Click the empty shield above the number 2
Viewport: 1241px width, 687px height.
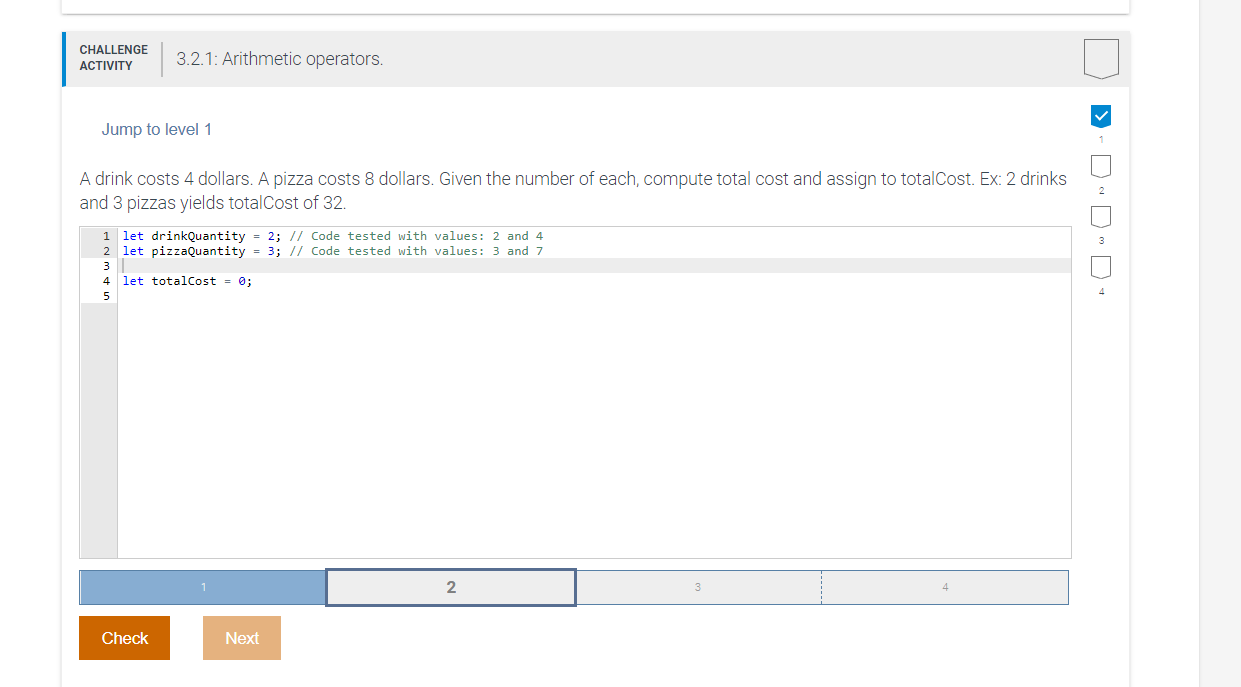(x=1100, y=166)
